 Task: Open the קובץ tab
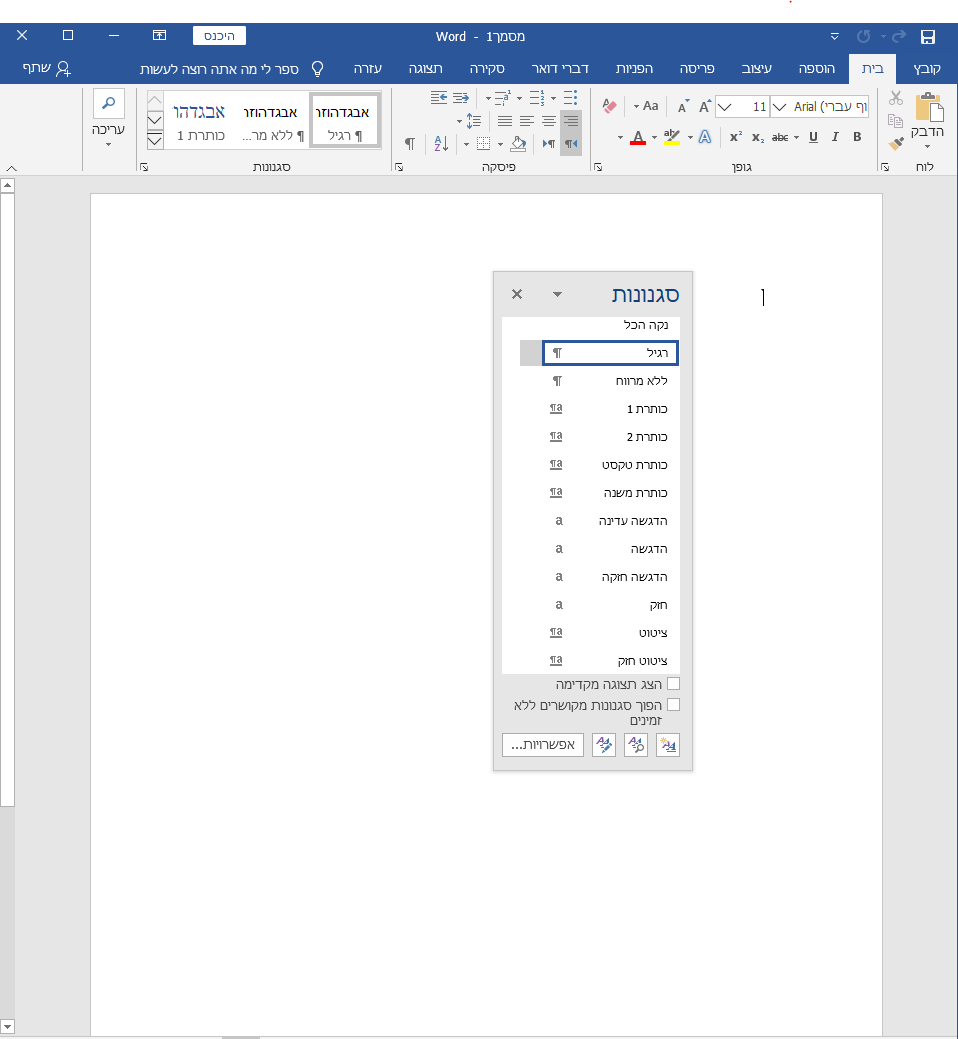coord(926,68)
